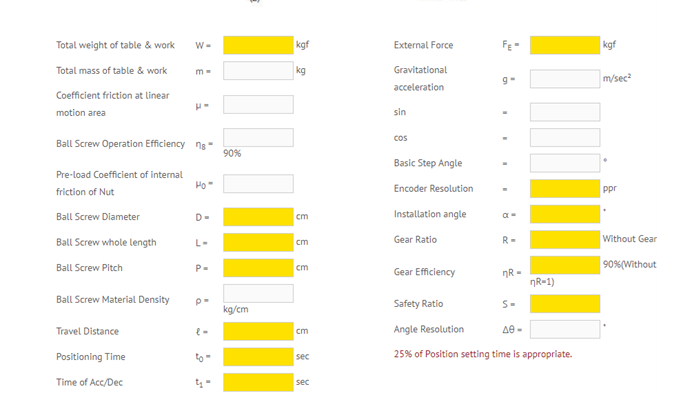Click the Ball Screw Operation Efficiency field

pos(258,137)
